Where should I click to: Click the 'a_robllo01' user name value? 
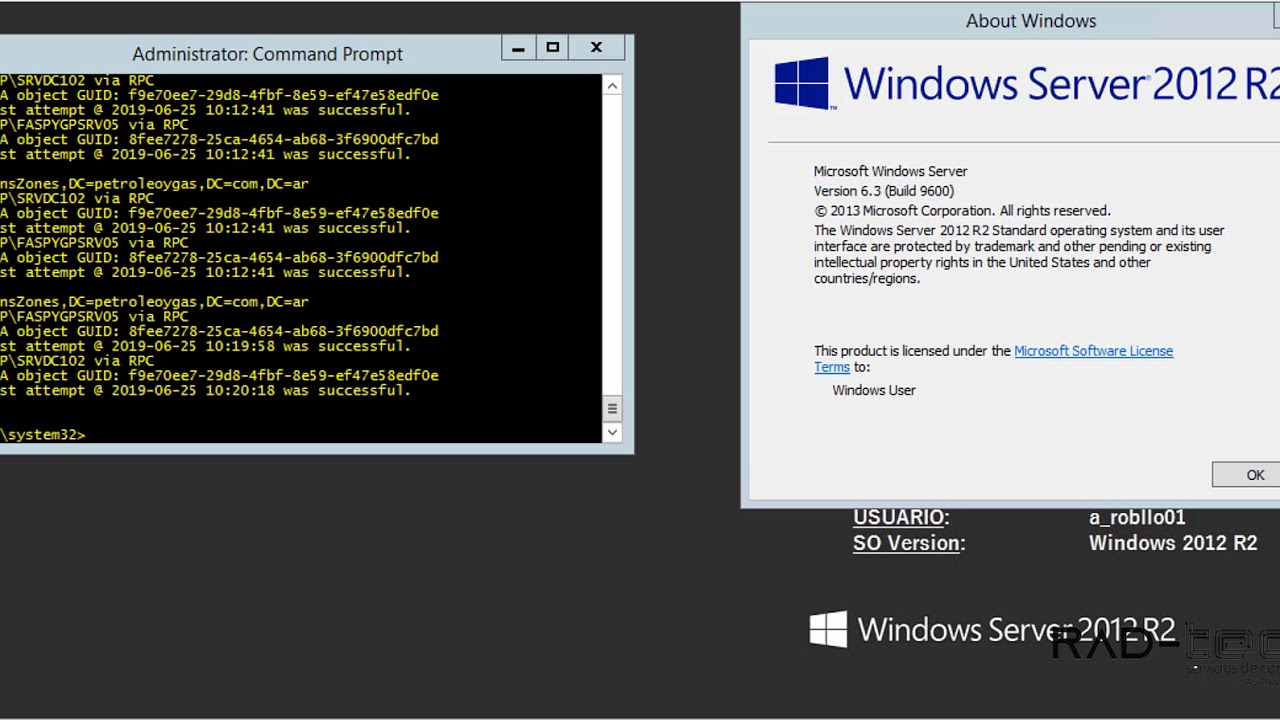point(1137,517)
